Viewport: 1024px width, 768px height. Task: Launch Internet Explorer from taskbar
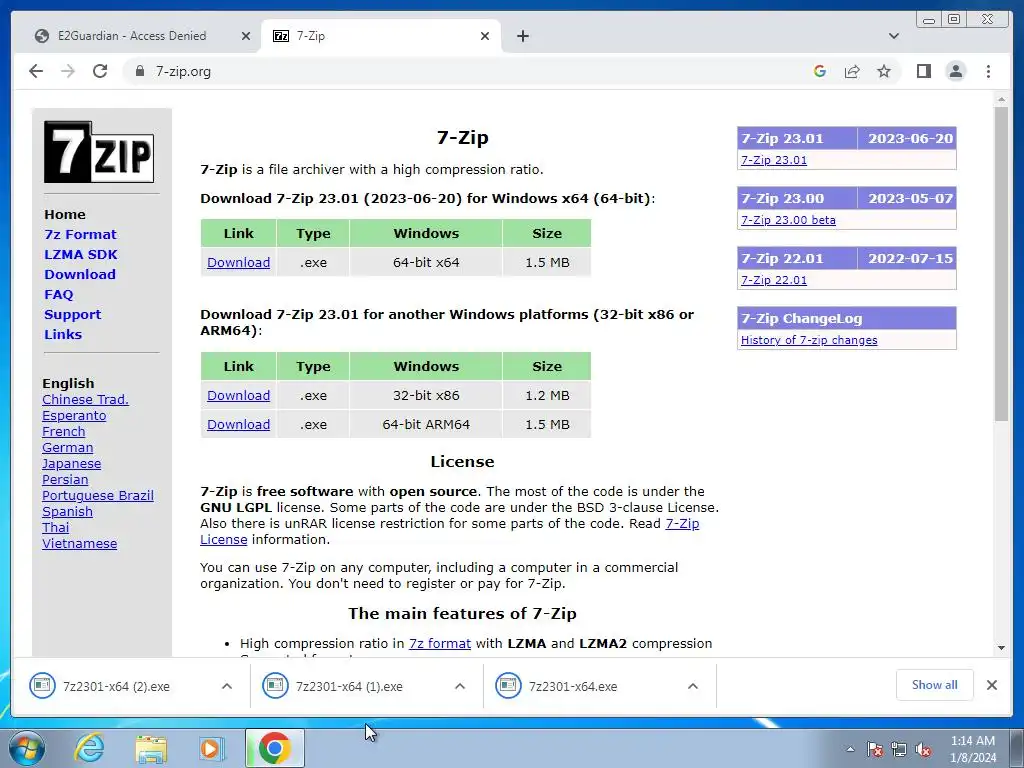pos(89,748)
